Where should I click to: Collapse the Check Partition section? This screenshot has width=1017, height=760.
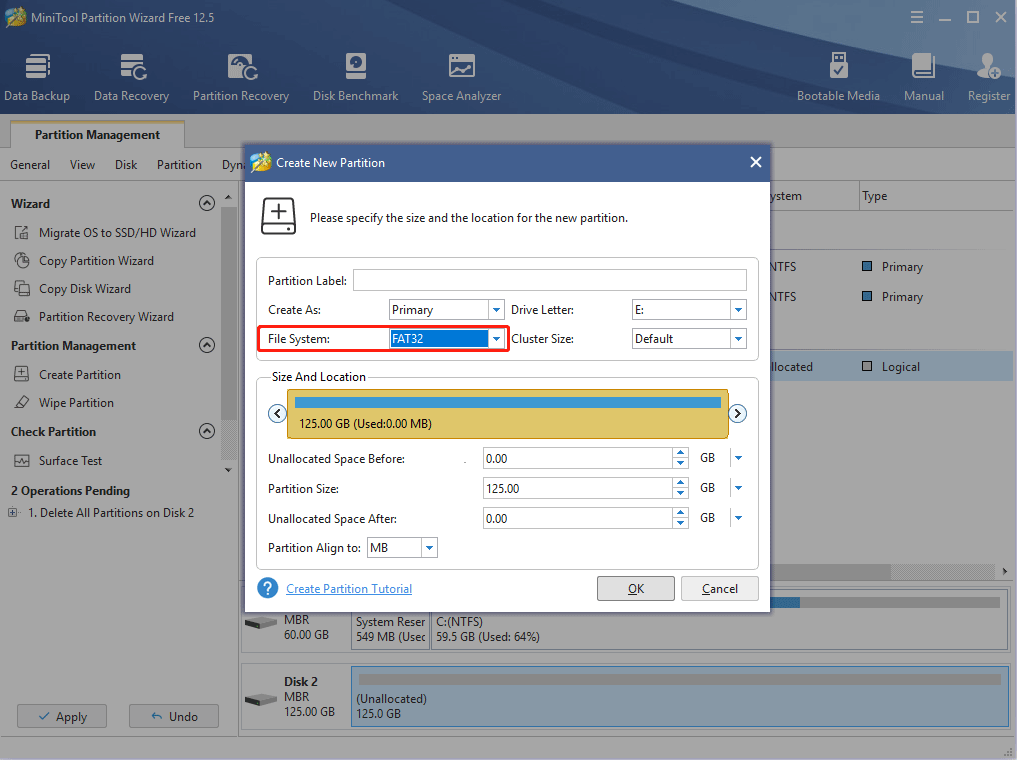[x=207, y=431]
